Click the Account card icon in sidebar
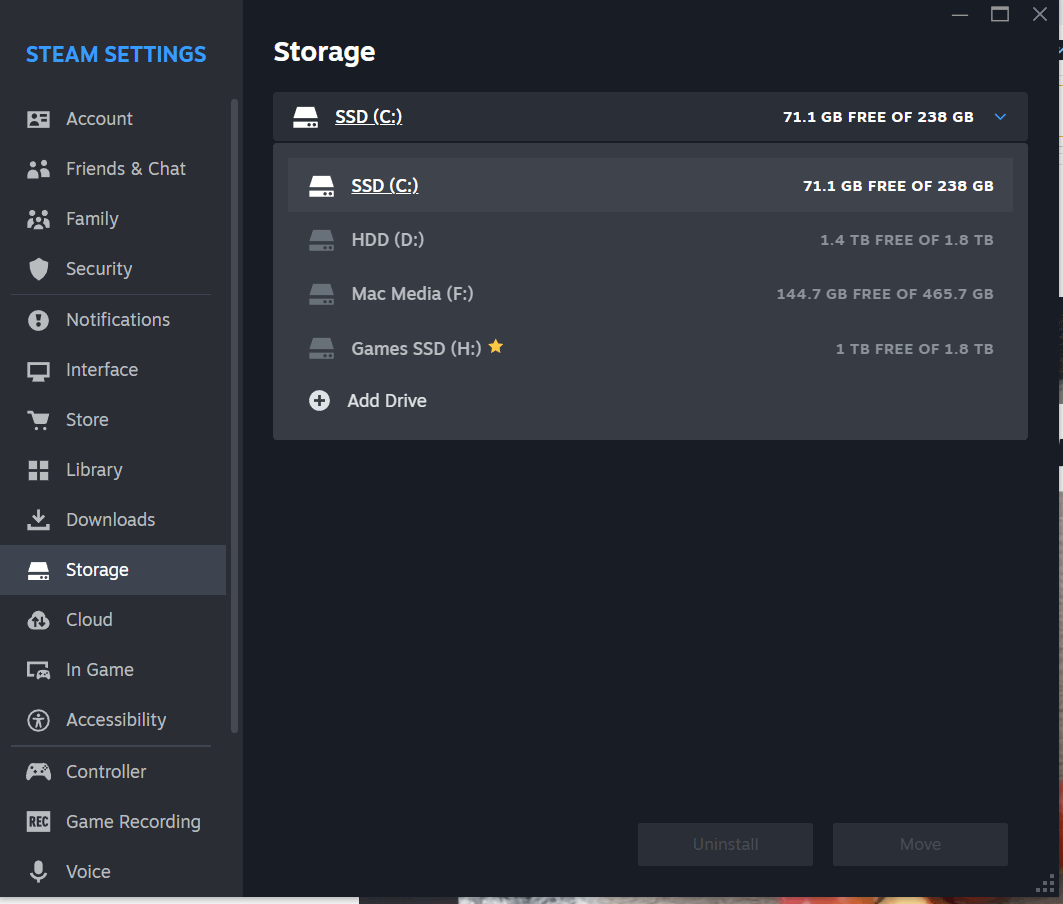The width and height of the screenshot is (1063, 904). click(x=39, y=119)
